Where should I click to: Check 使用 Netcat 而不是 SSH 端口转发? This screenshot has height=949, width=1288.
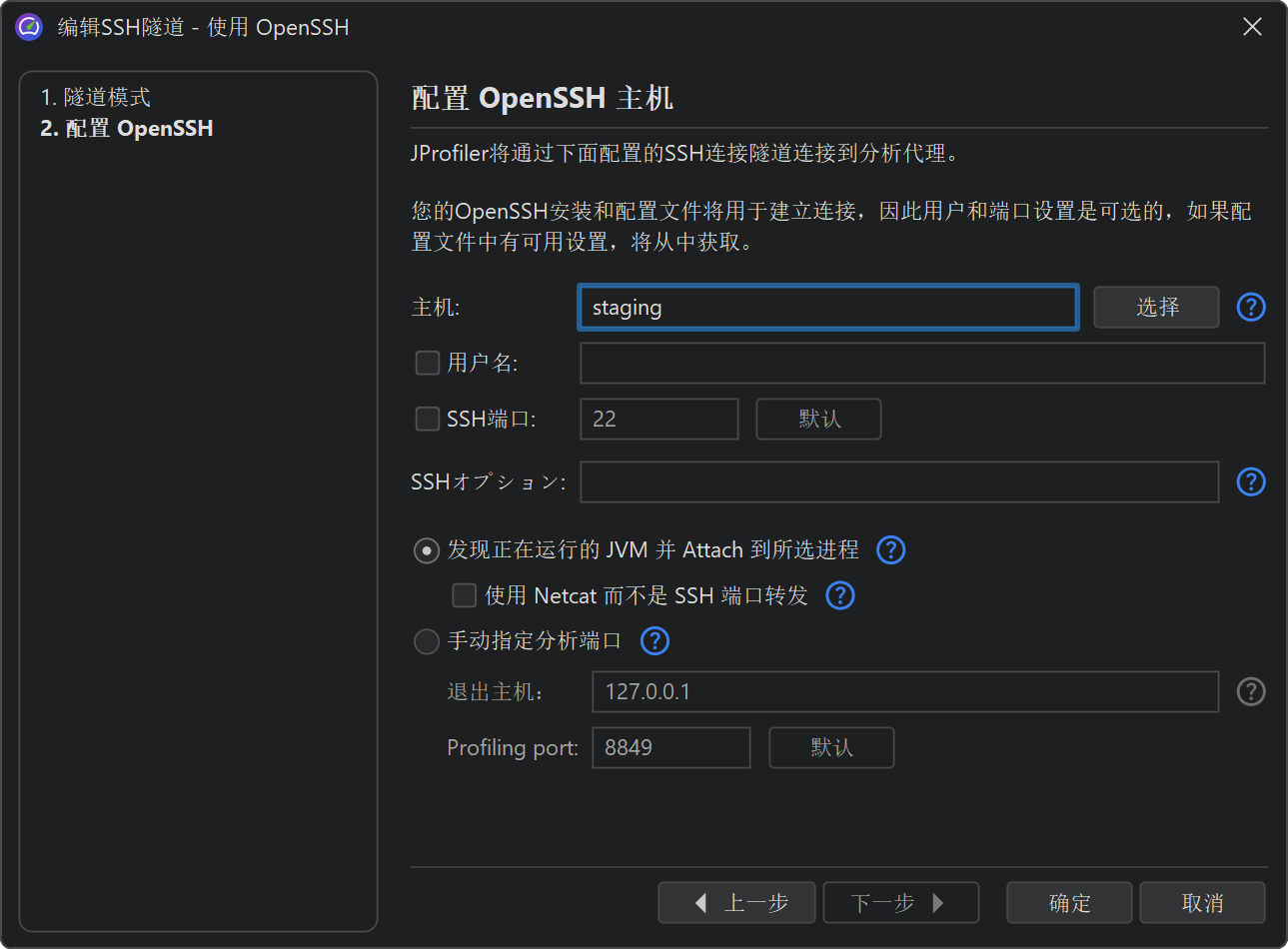click(464, 595)
